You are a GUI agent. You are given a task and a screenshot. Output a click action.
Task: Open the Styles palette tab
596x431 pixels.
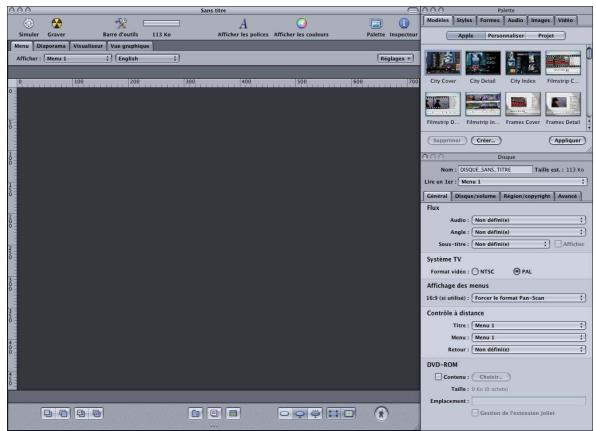(464, 20)
